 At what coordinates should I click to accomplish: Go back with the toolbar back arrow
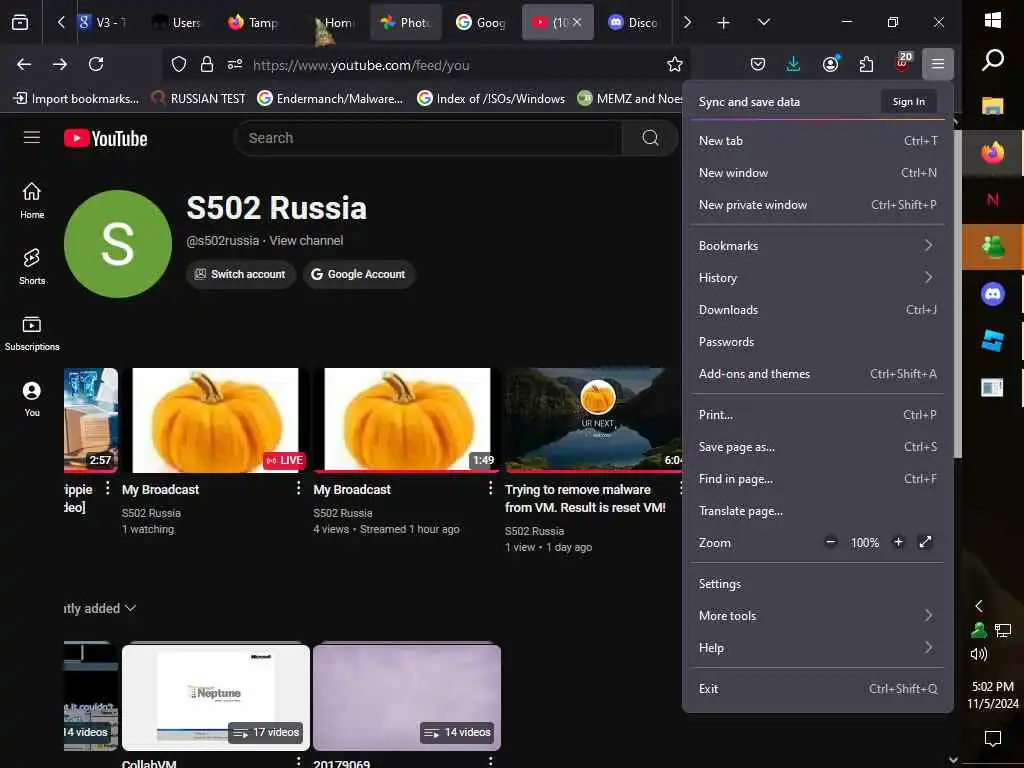24,64
